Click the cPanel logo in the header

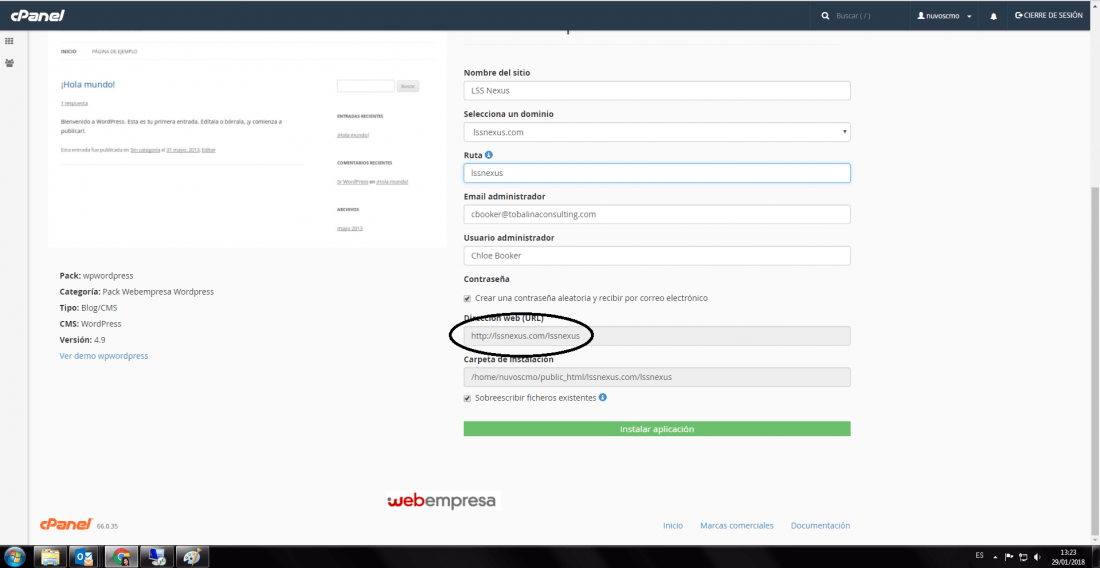[x=36, y=15]
